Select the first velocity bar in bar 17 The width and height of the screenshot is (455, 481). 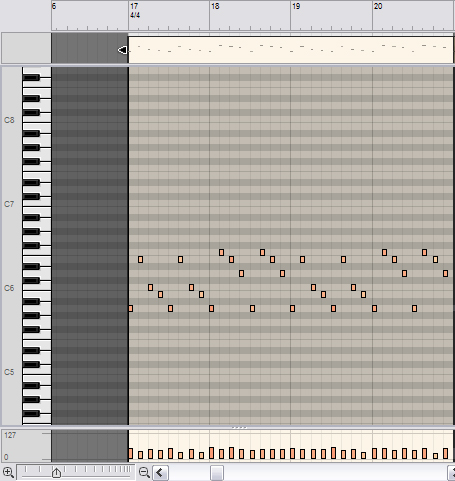pyautogui.click(x=131, y=454)
